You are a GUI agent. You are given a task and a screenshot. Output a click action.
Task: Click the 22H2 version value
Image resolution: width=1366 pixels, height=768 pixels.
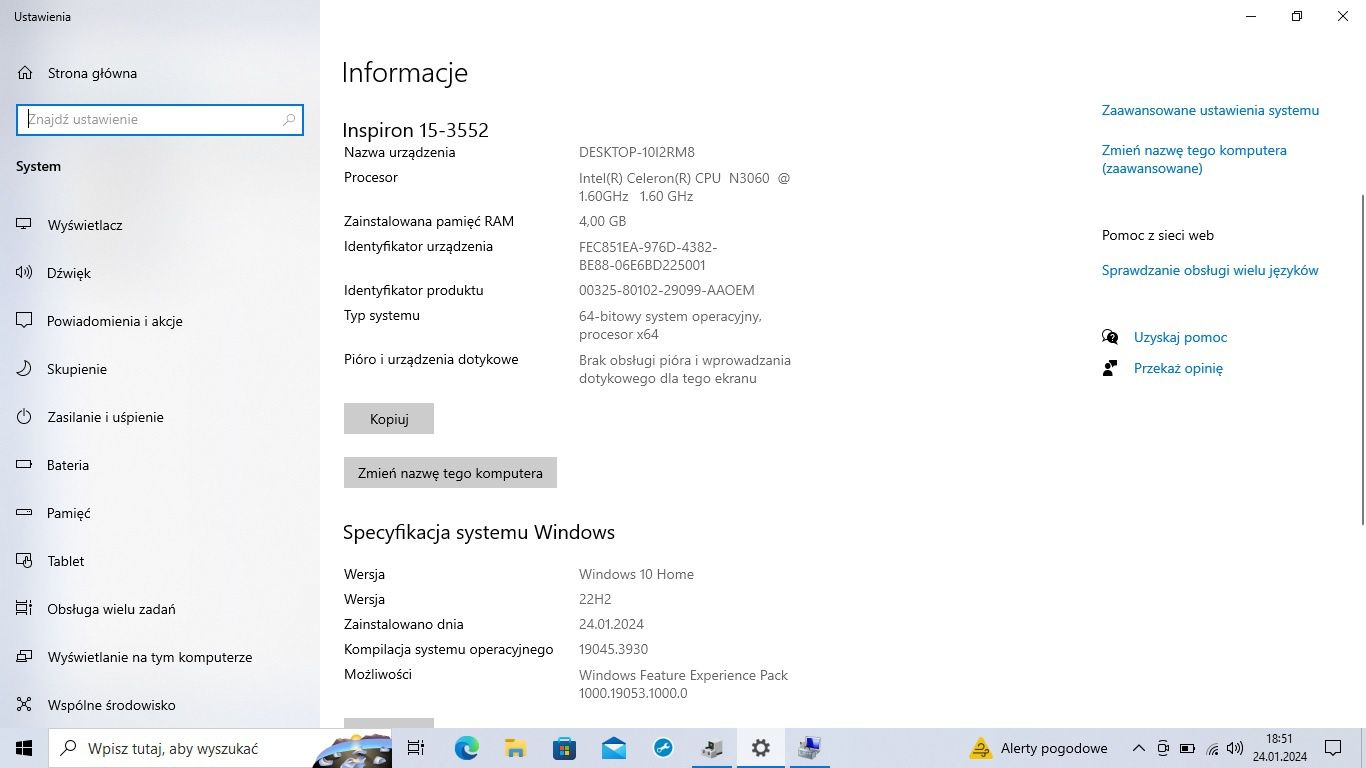click(595, 599)
